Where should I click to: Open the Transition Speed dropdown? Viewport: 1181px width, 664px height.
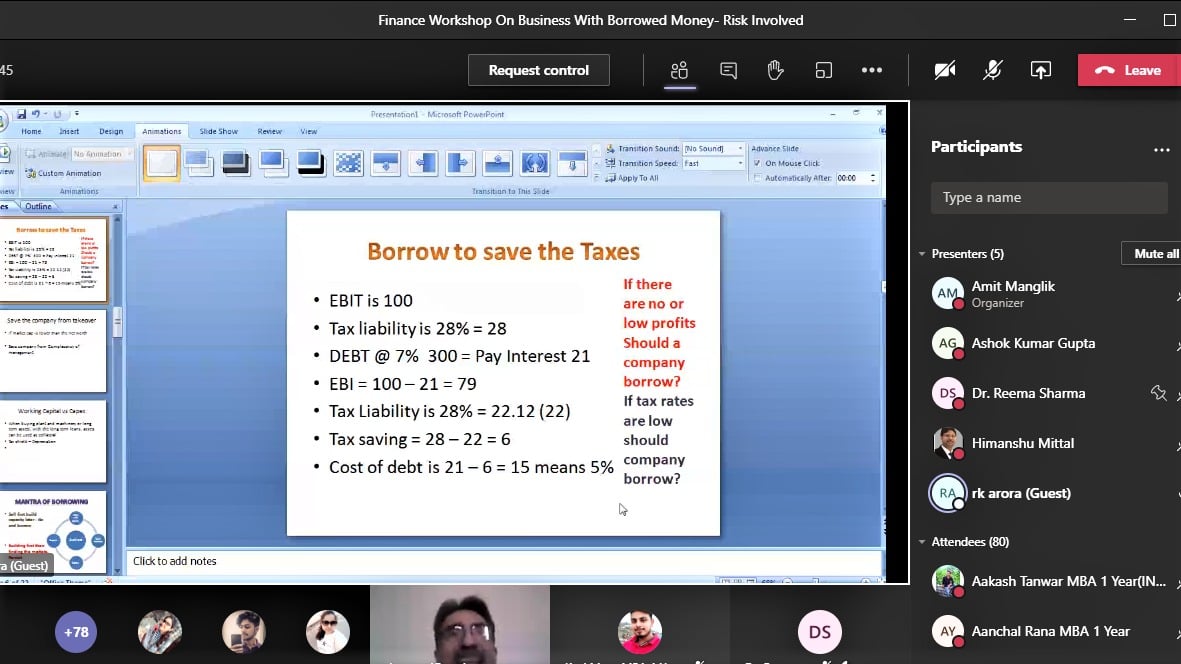[740, 163]
